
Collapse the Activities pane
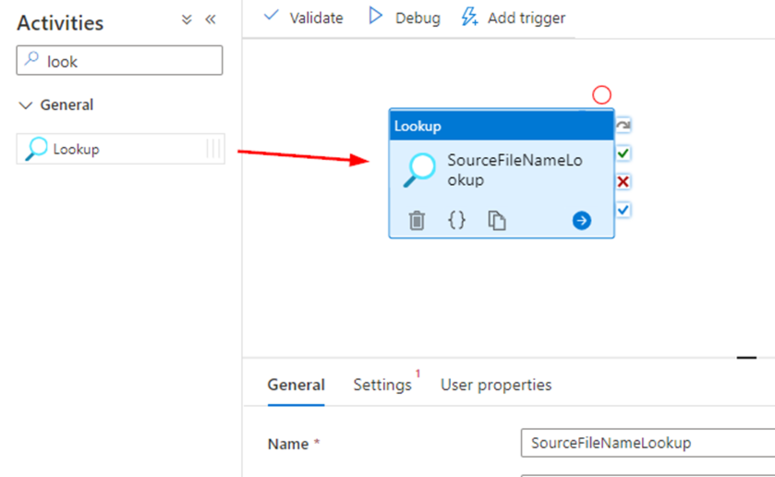click(x=211, y=20)
